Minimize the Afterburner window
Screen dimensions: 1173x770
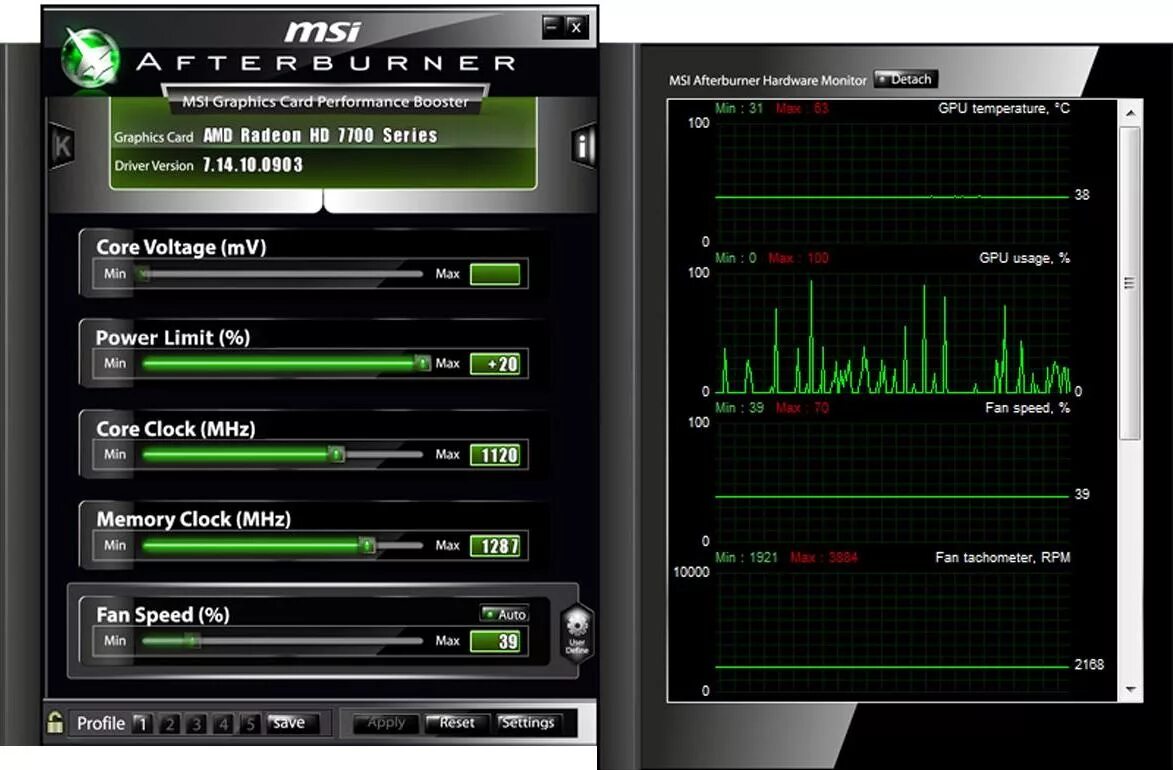click(x=552, y=27)
